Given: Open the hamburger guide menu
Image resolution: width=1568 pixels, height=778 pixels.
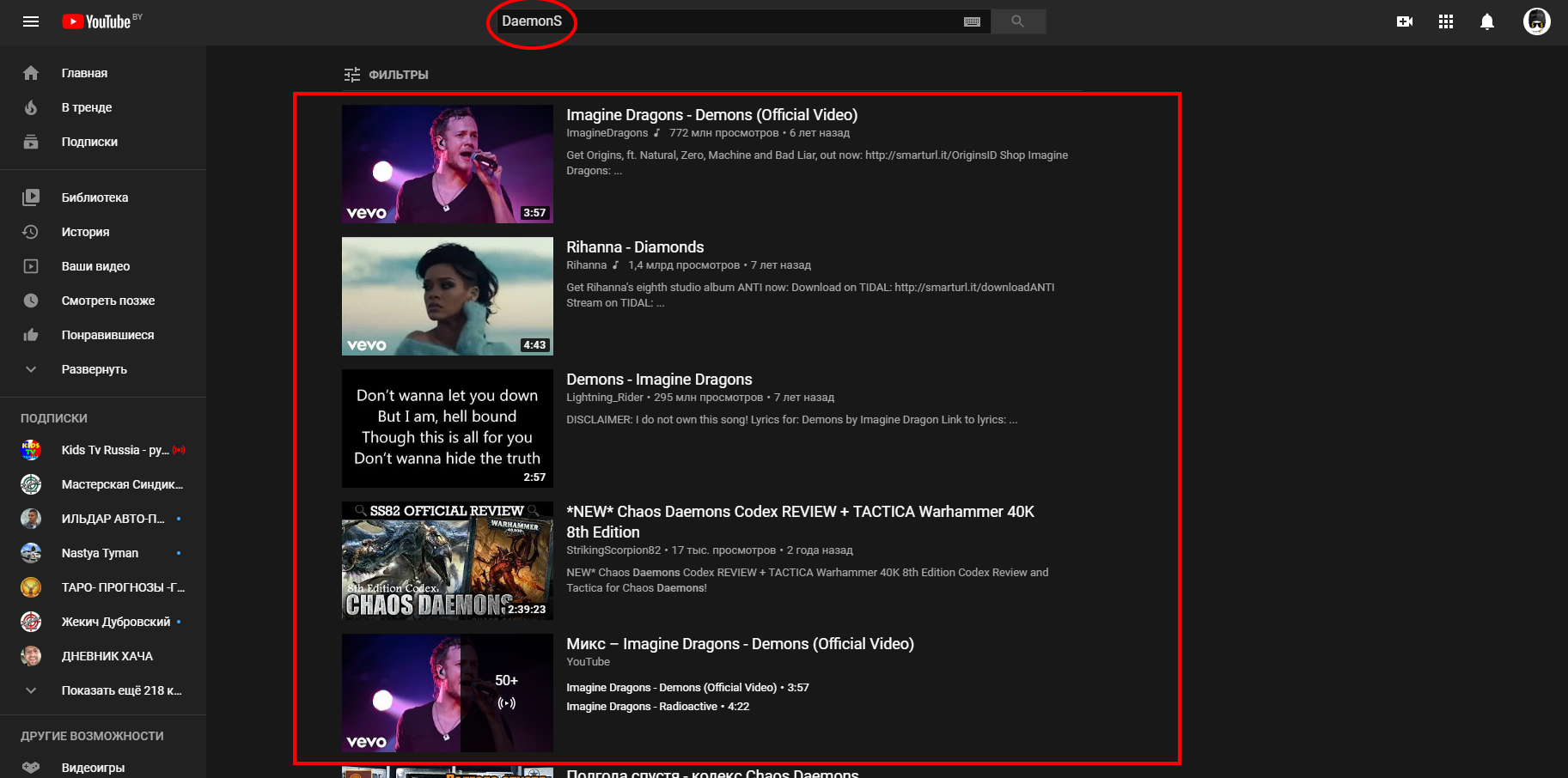Looking at the screenshot, I should click(x=31, y=21).
